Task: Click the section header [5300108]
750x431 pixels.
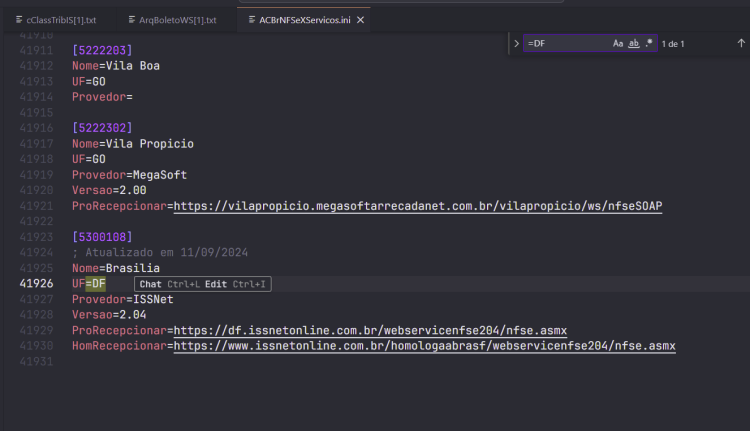Action: [102, 237]
